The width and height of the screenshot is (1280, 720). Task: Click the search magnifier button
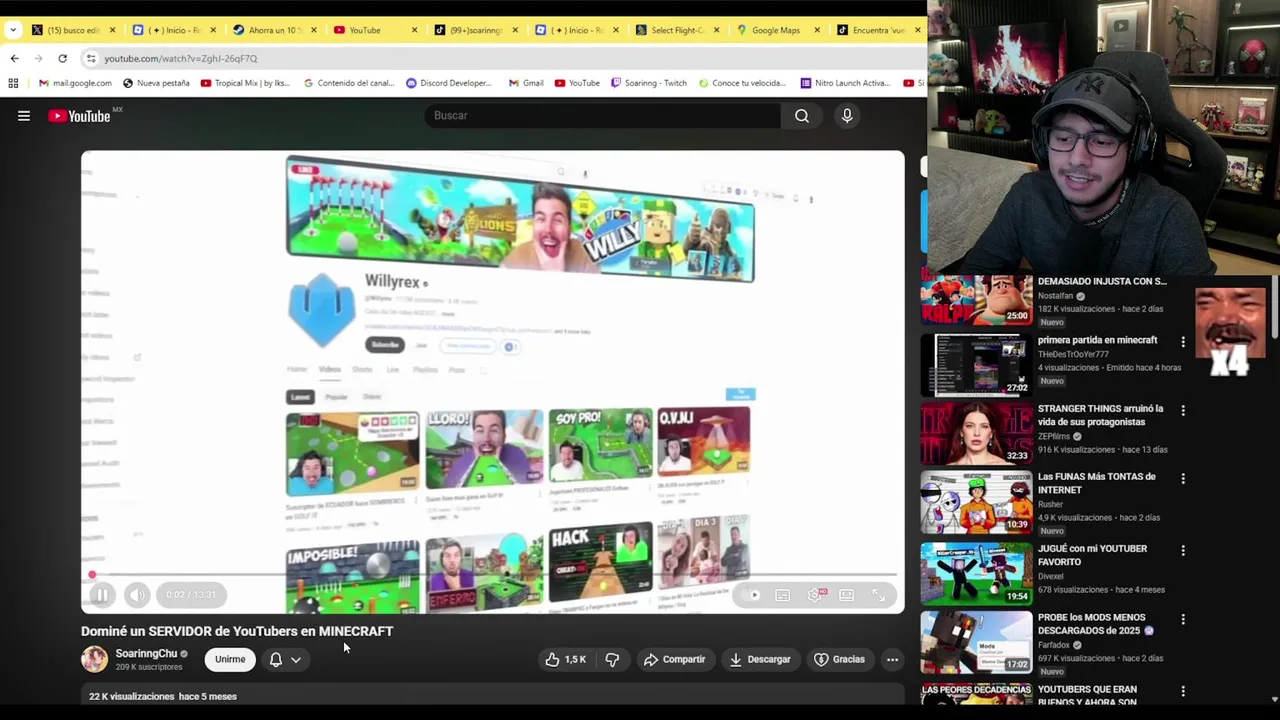(x=802, y=116)
